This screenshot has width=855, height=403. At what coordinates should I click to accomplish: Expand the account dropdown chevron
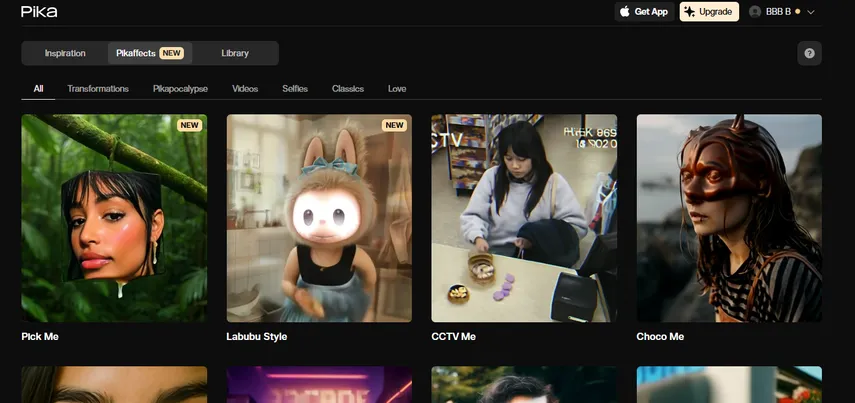pyautogui.click(x=811, y=12)
